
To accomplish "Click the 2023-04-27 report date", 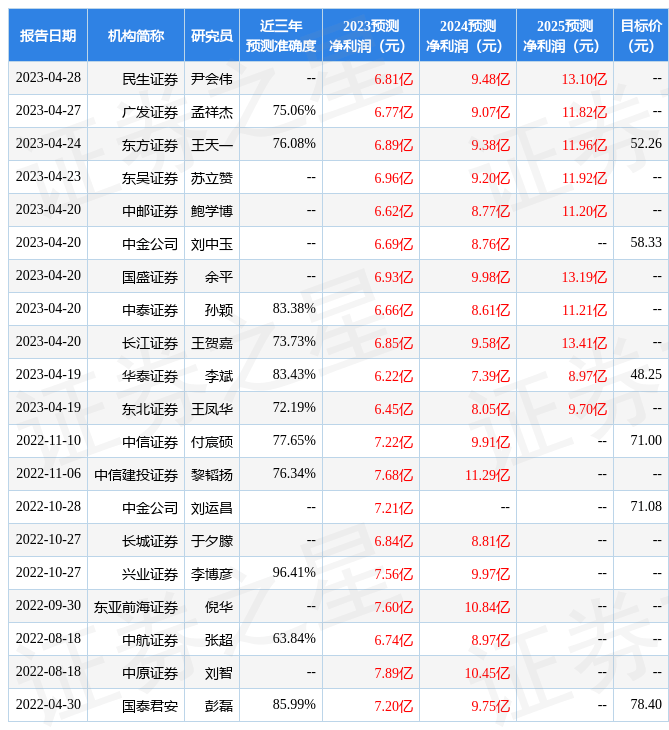I will (x=48, y=110).
